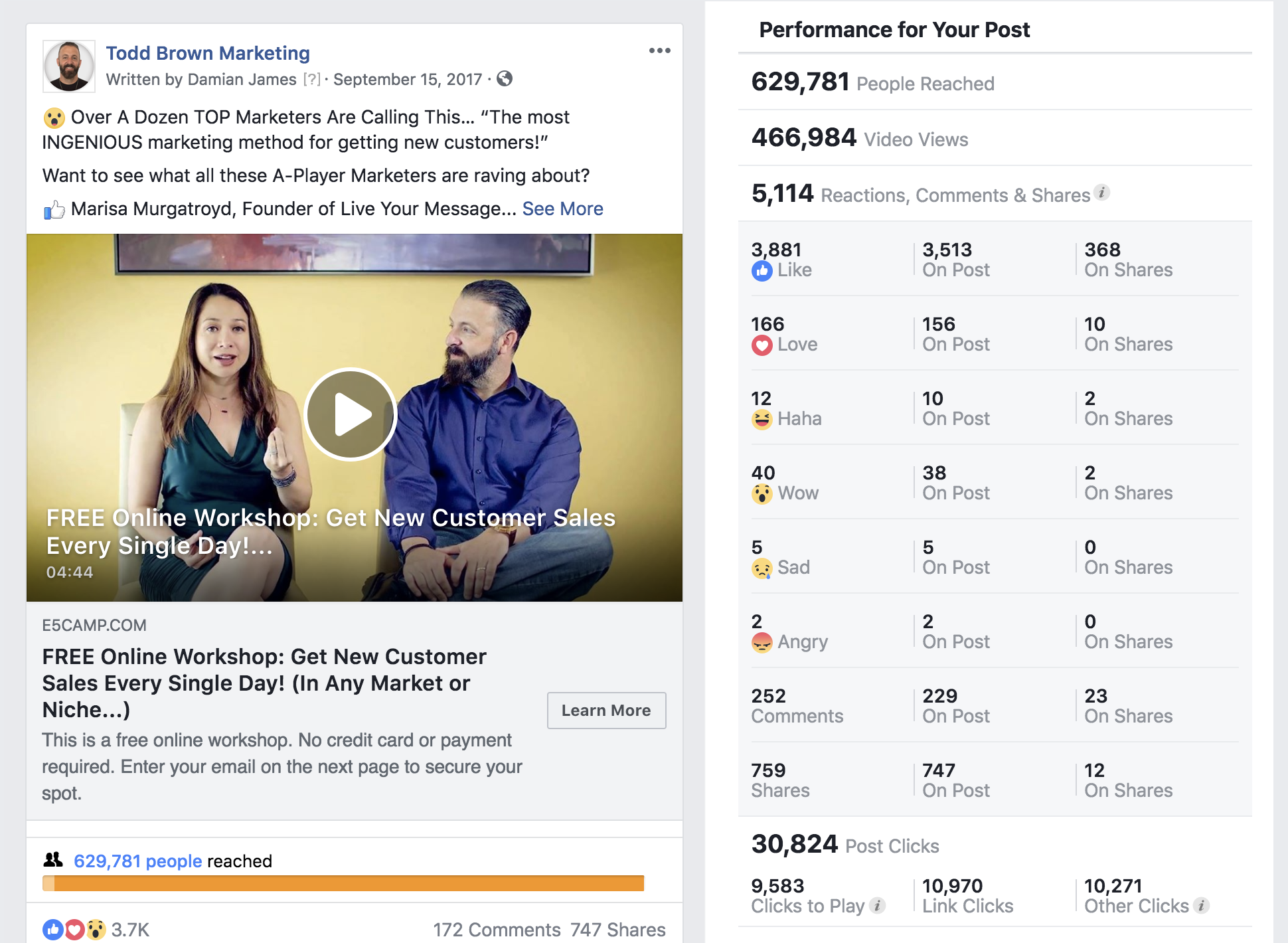Click the Wow emoji icon in panel
The height and width of the screenshot is (943, 1288).
(x=762, y=493)
